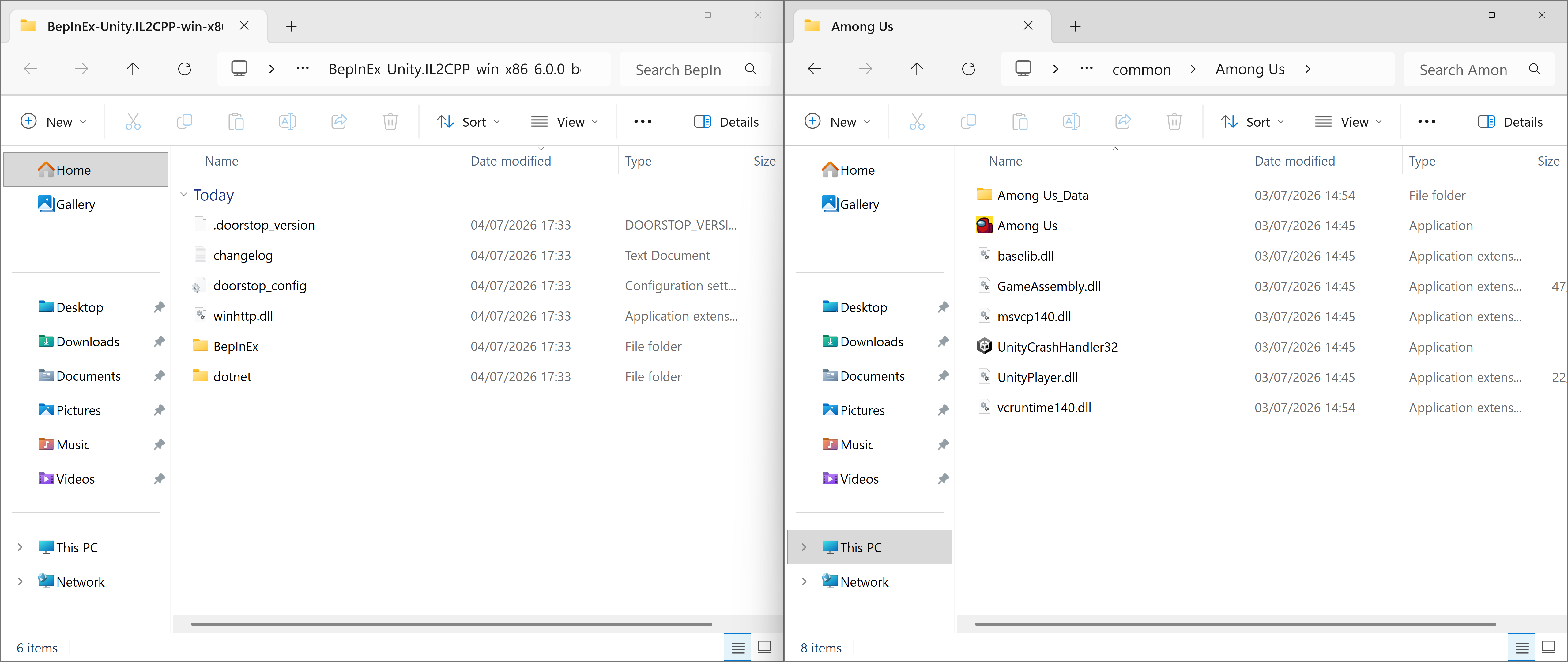Click search magnifier in BepInEx window
This screenshot has width=1568, height=662.
tap(751, 70)
